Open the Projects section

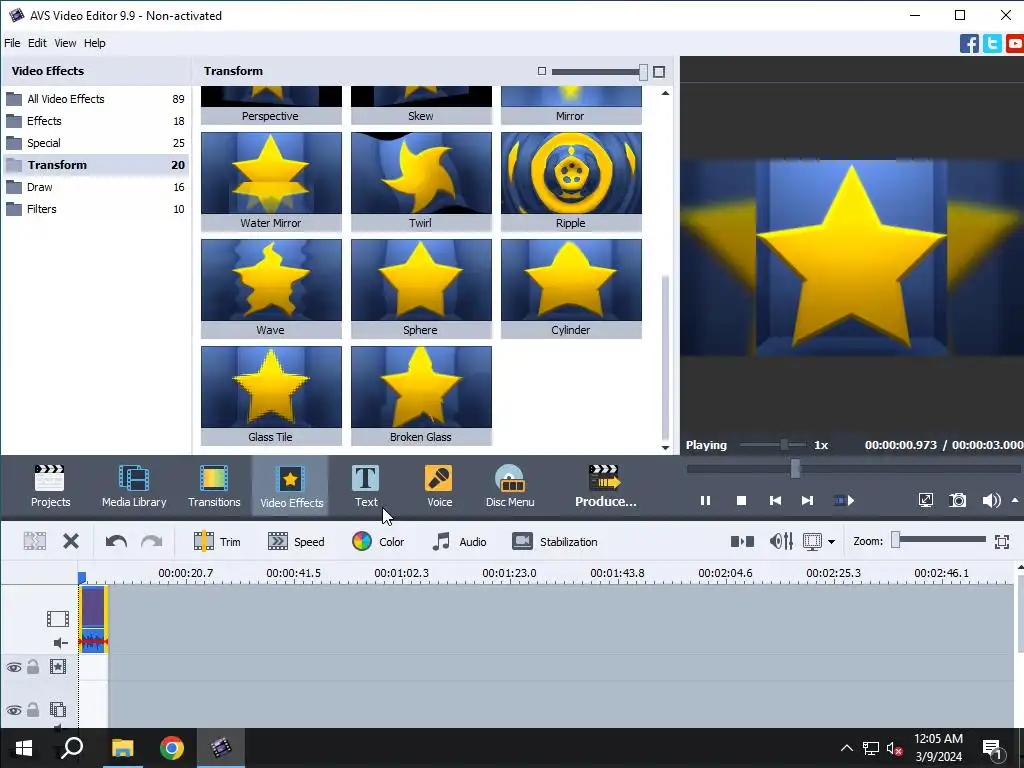pos(50,486)
